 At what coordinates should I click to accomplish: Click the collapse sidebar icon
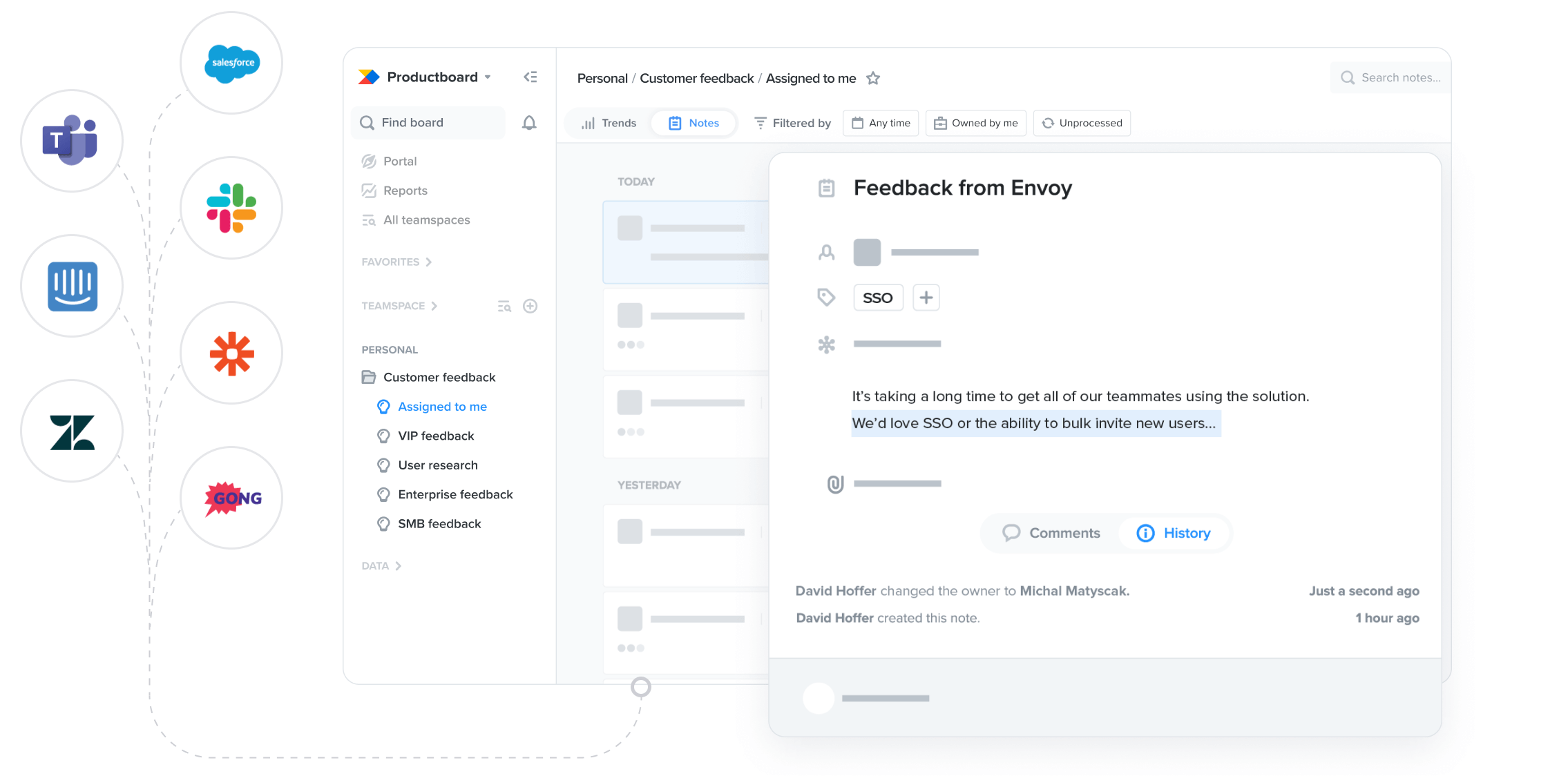pyautogui.click(x=530, y=77)
